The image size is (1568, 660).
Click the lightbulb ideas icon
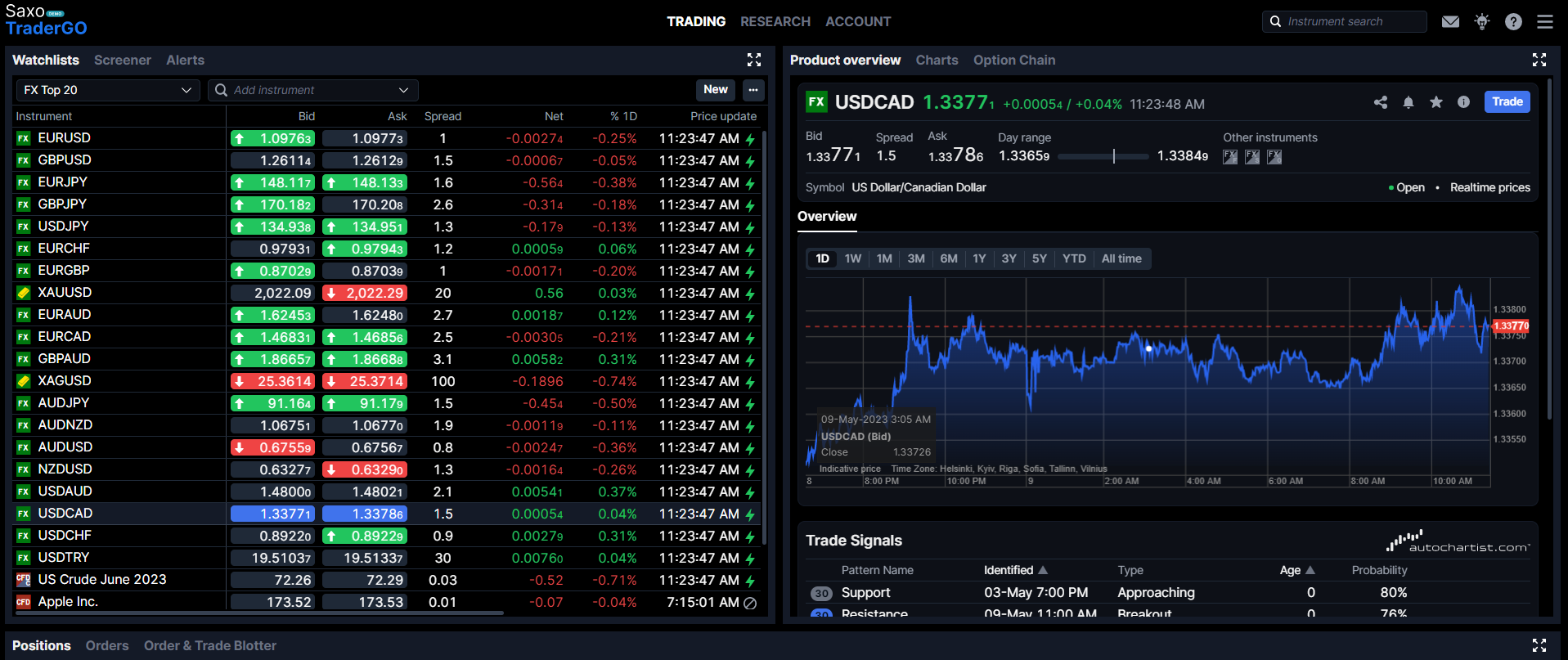tap(1482, 21)
